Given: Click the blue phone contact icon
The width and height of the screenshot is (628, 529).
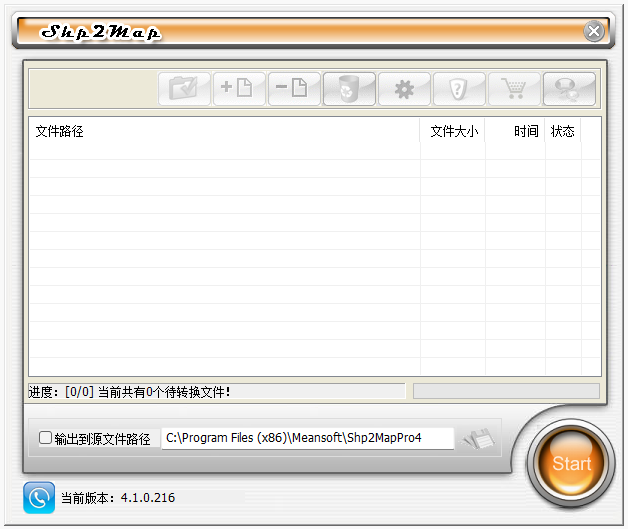Looking at the screenshot, I should click(39, 497).
